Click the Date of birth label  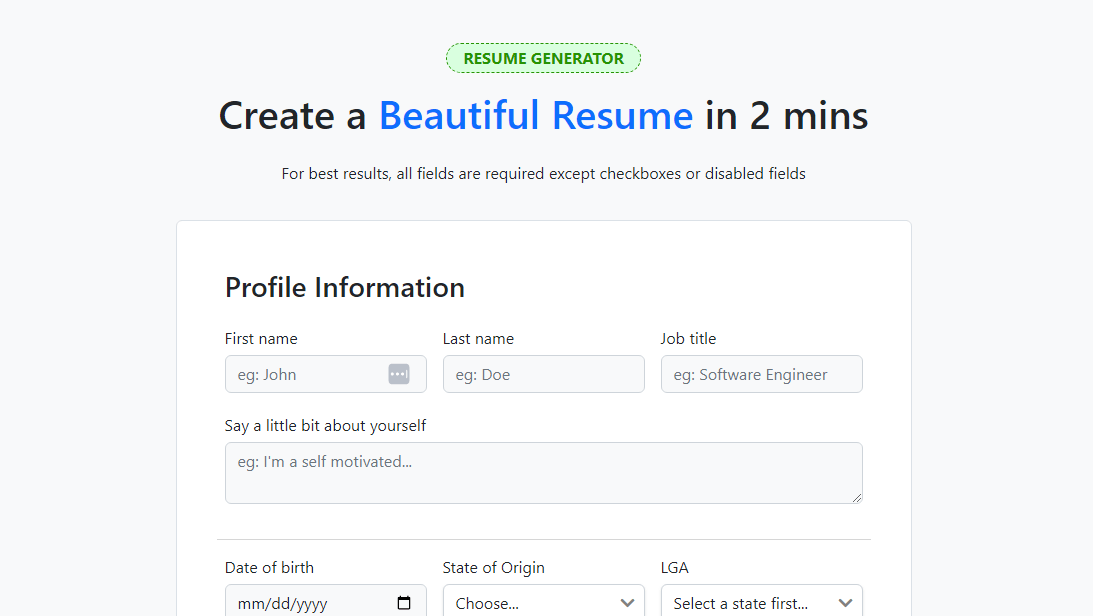coord(269,568)
